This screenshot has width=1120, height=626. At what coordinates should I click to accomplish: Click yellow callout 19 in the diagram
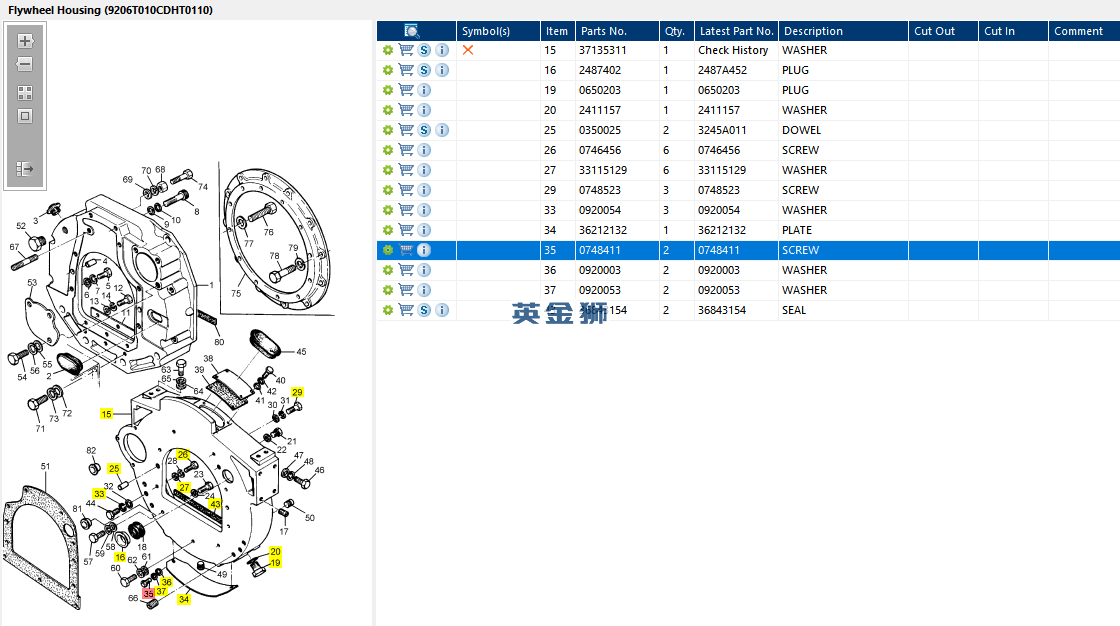coord(276,563)
